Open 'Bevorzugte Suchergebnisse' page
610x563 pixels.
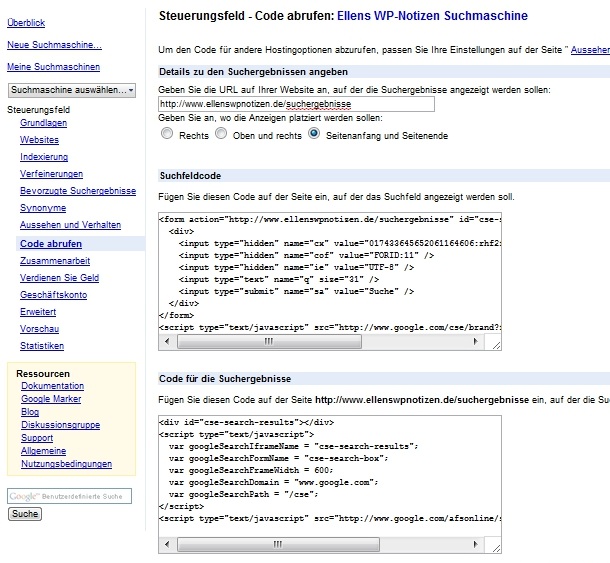pos(78,191)
